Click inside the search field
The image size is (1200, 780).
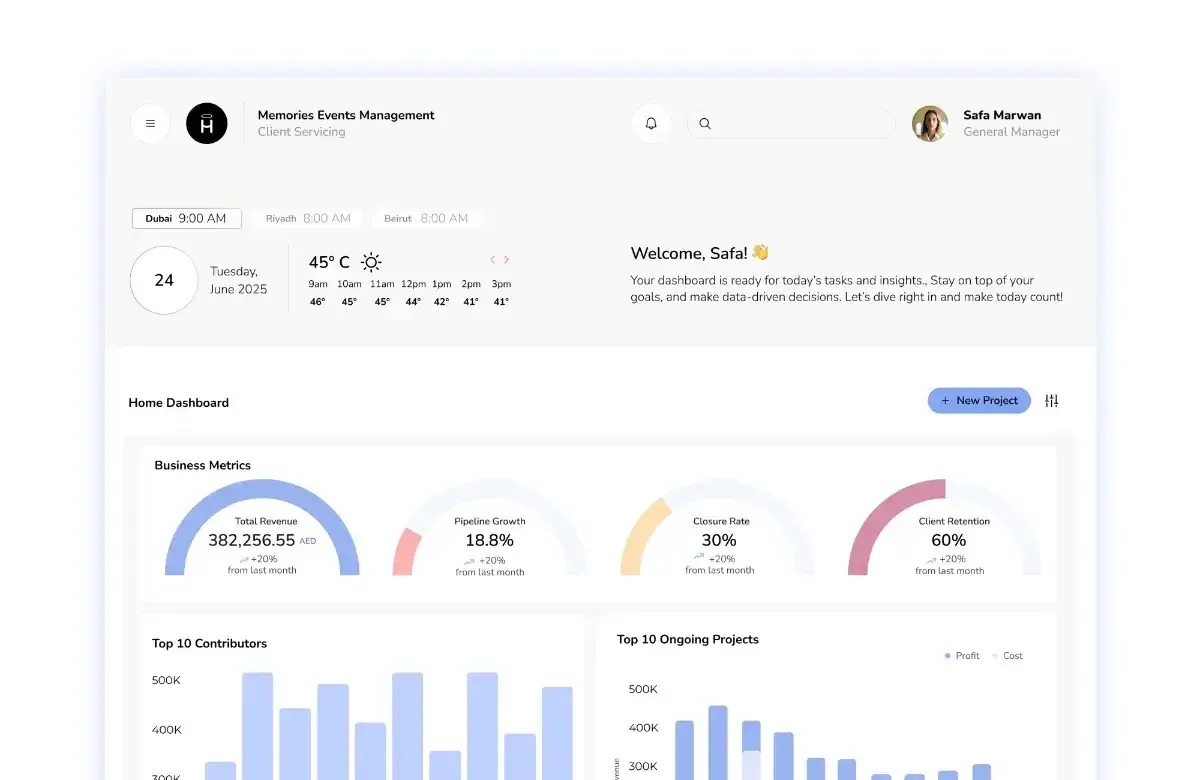(791, 124)
